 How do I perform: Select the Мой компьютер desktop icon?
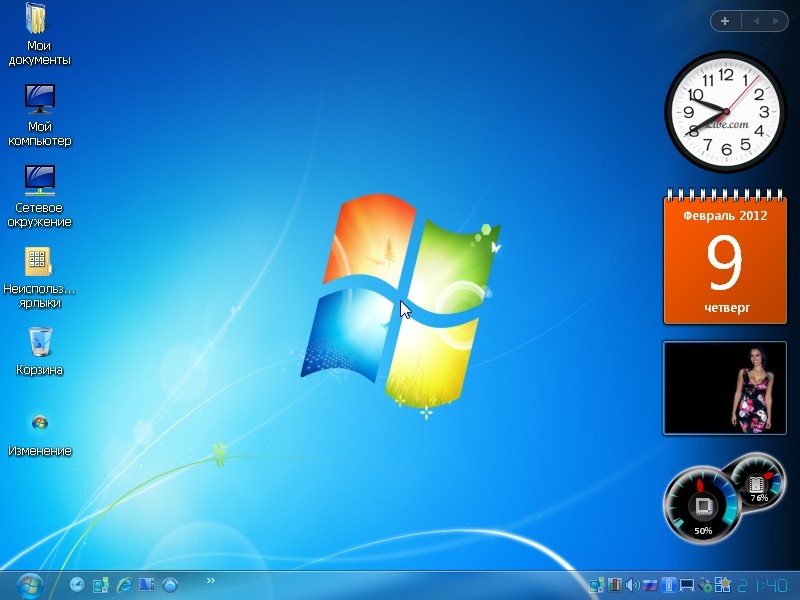tap(40, 99)
